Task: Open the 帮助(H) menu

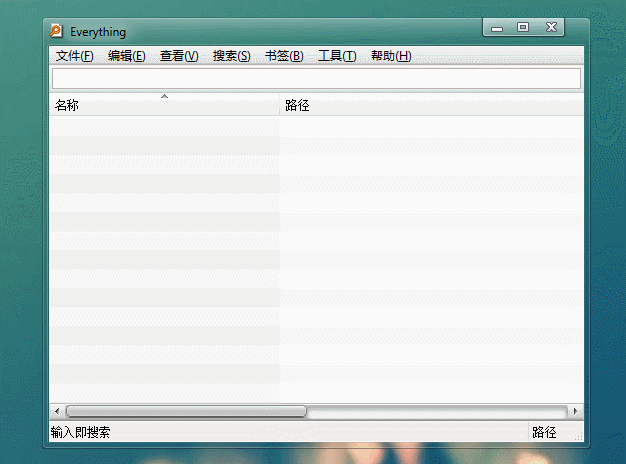Action: (391, 56)
